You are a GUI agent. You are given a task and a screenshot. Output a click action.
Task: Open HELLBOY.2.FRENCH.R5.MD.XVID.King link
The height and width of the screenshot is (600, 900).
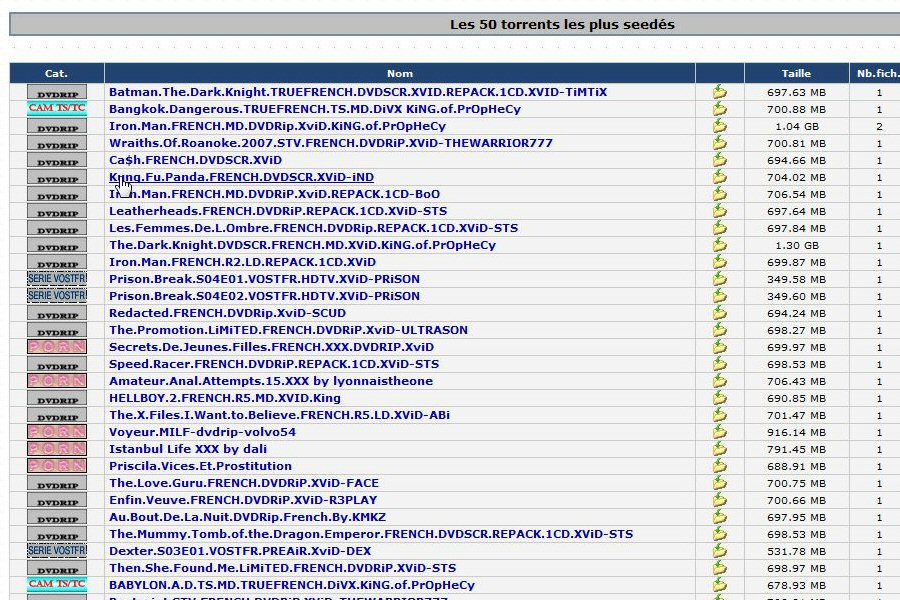pos(224,398)
